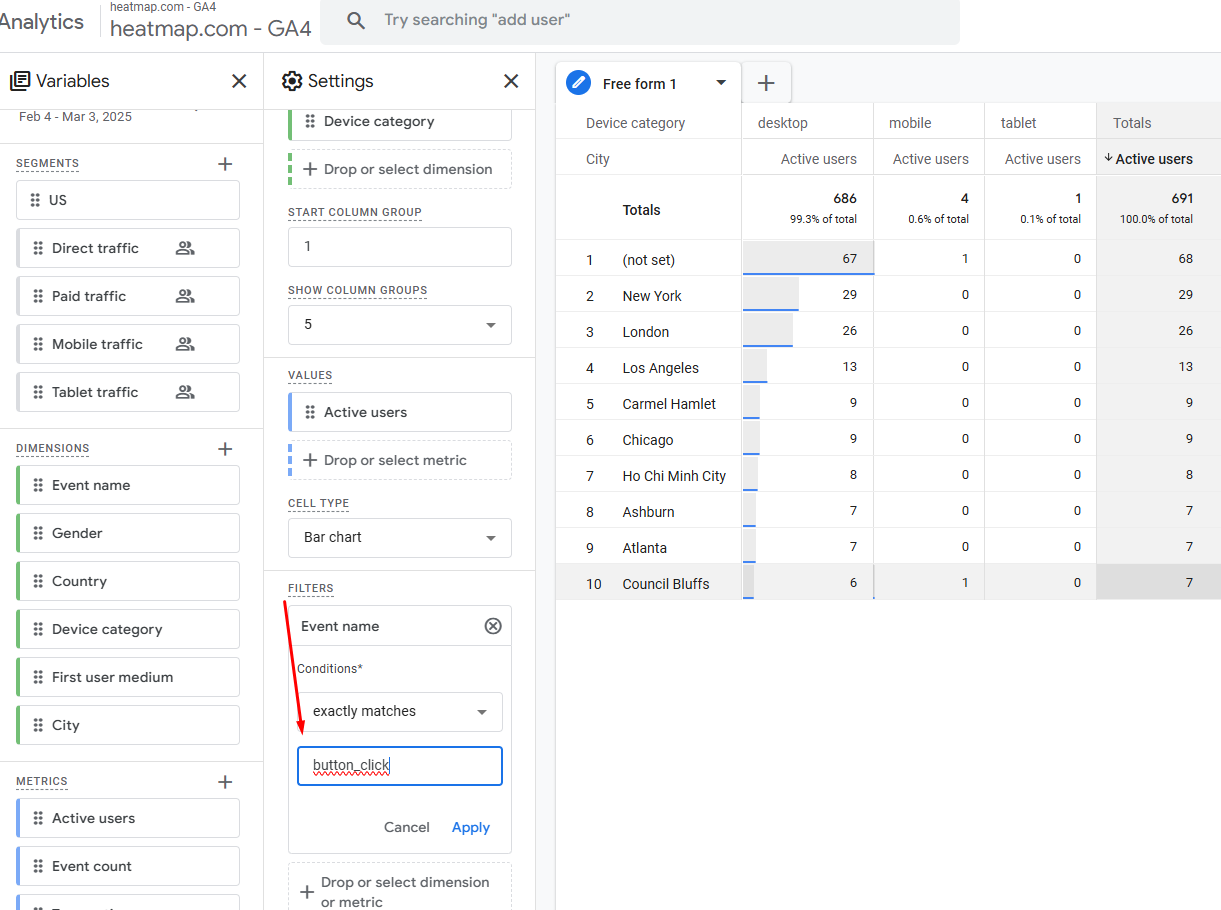The height and width of the screenshot is (910, 1221).
Task: Remove the Event name filter
Action: (493, 626)
